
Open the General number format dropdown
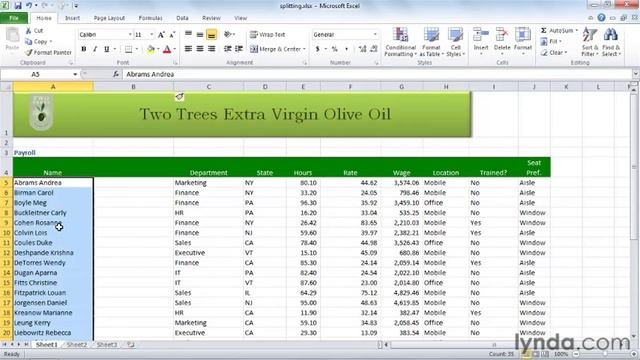(x=375, y=35)
